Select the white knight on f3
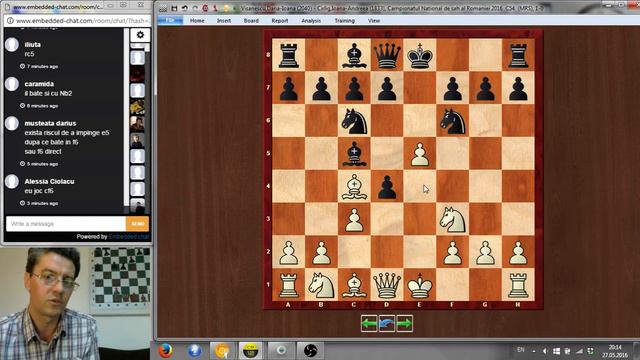The width and height of the screenshot is (640, 360). click(452, 219)
